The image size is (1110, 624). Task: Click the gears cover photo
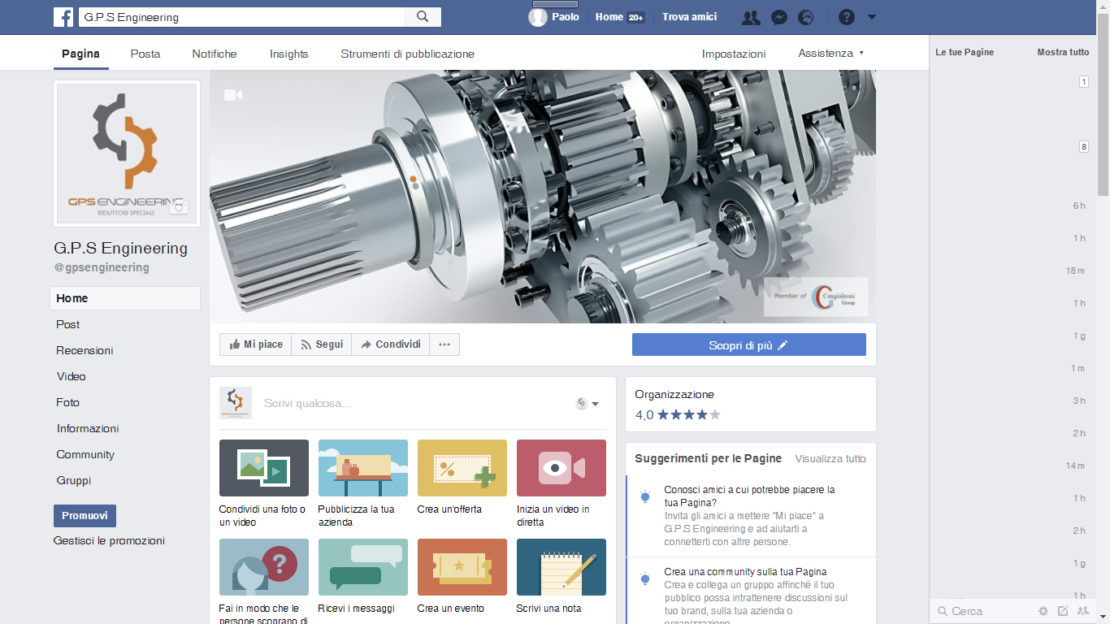click(542, 196)
